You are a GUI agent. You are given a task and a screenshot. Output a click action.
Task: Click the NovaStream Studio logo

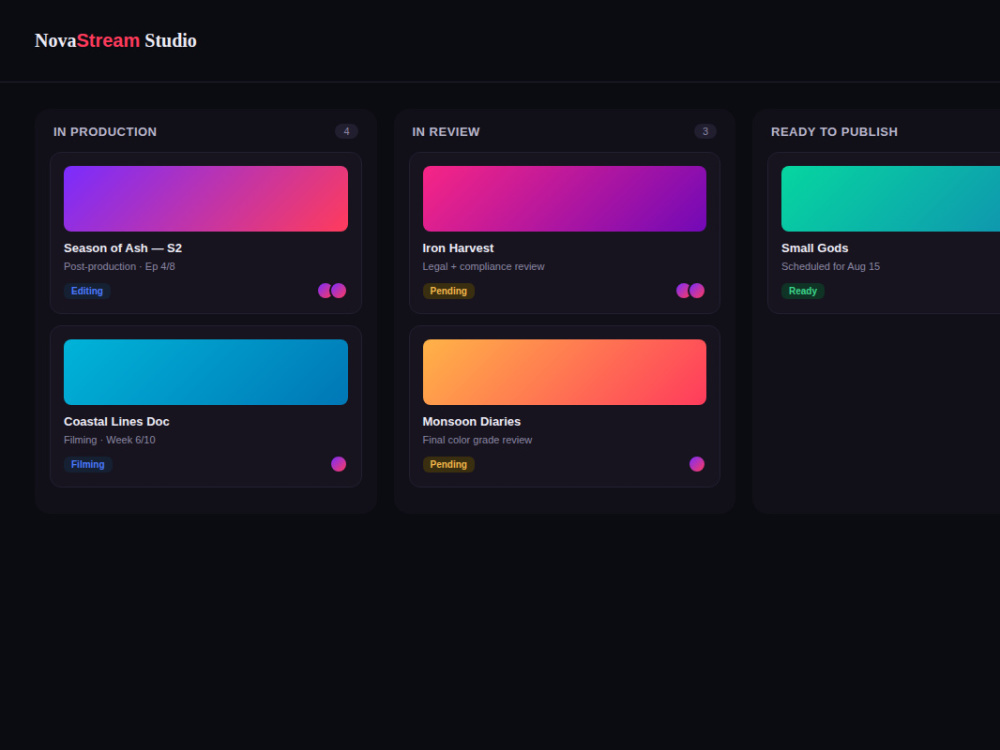pos(115,40)
